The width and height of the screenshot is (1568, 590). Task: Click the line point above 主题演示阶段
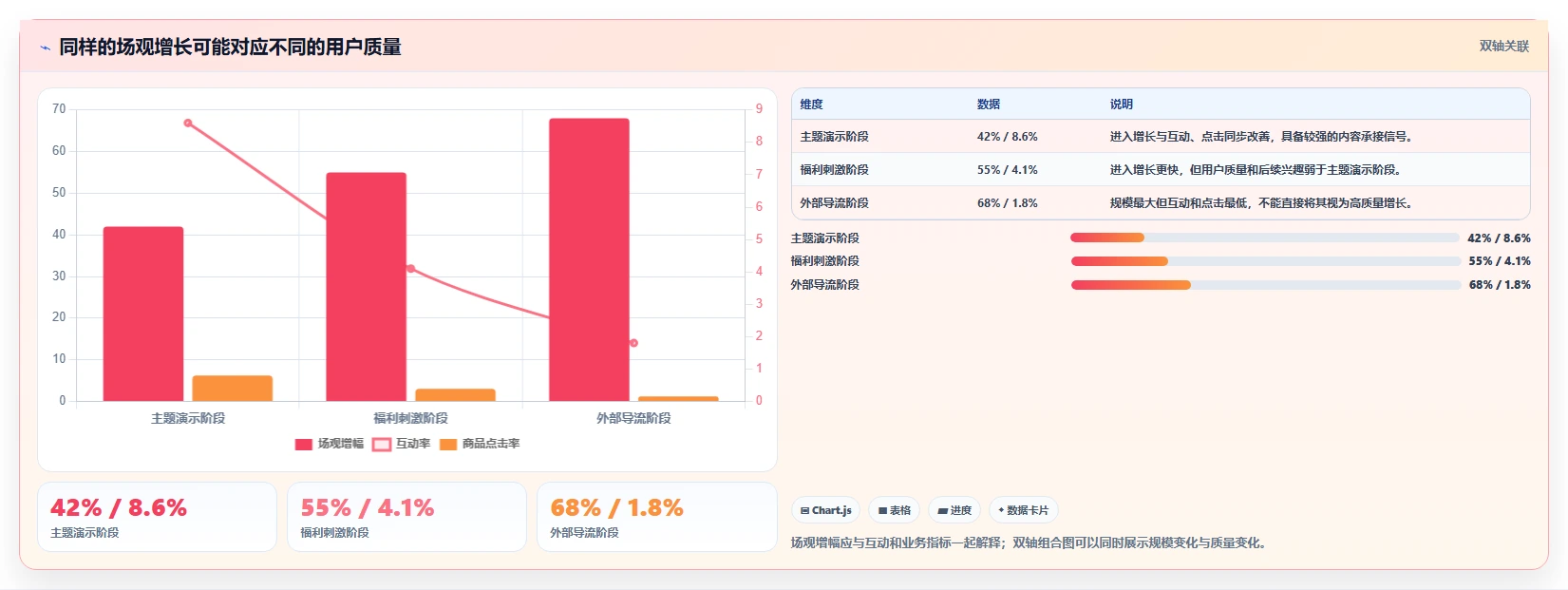188,124
